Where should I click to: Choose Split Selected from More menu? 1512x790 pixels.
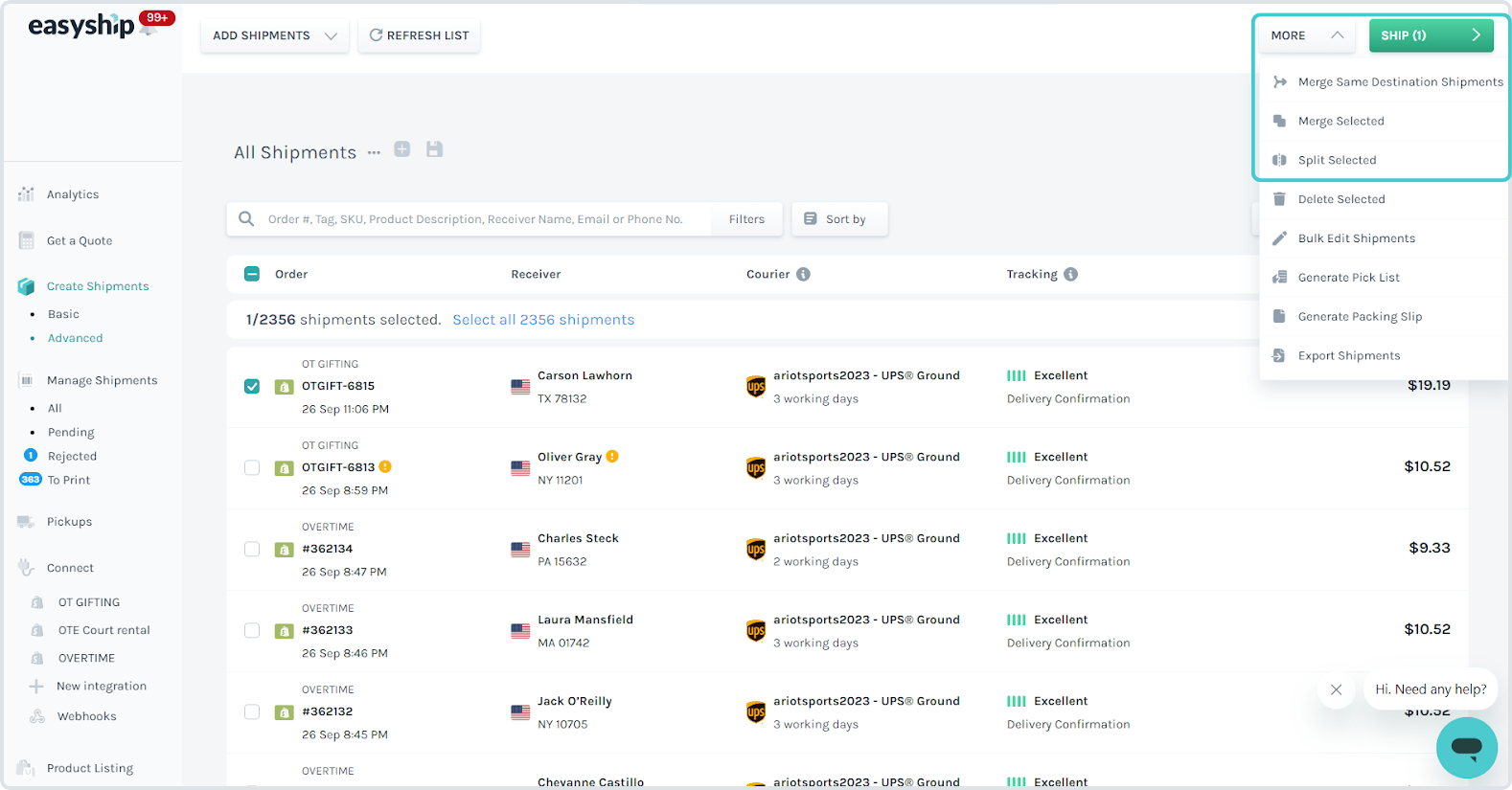click(x=1384, y=161)
